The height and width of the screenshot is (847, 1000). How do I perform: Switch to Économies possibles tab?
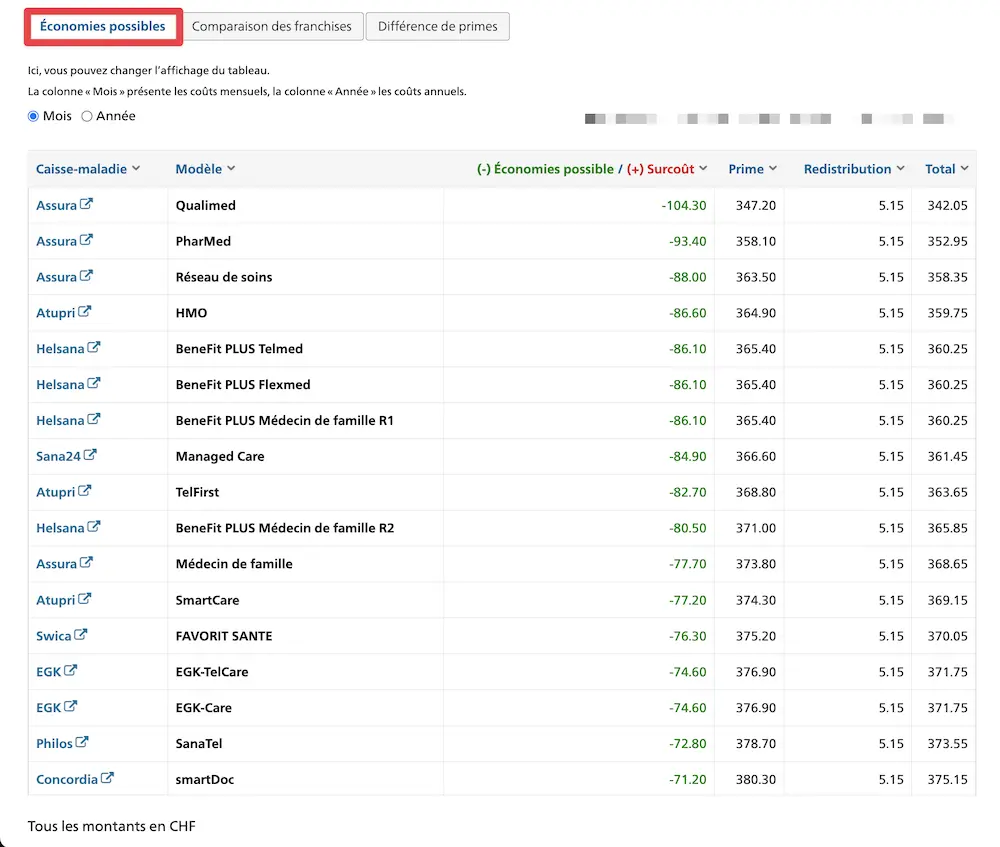(103, 26)
